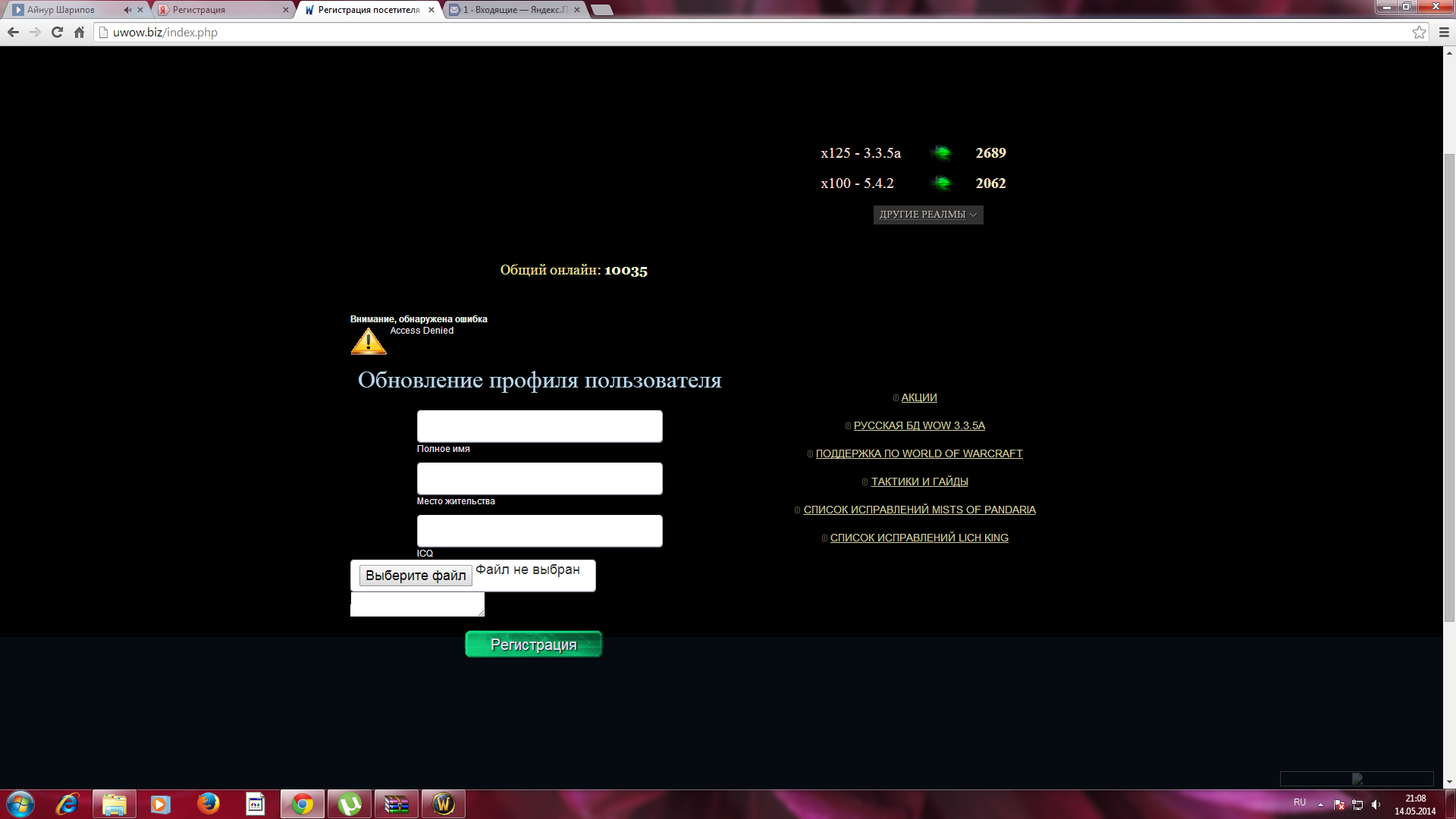Click the x125 - 3.3.5a realm
The height and width of the screenshot is (819, 1456).
(861, 153)
